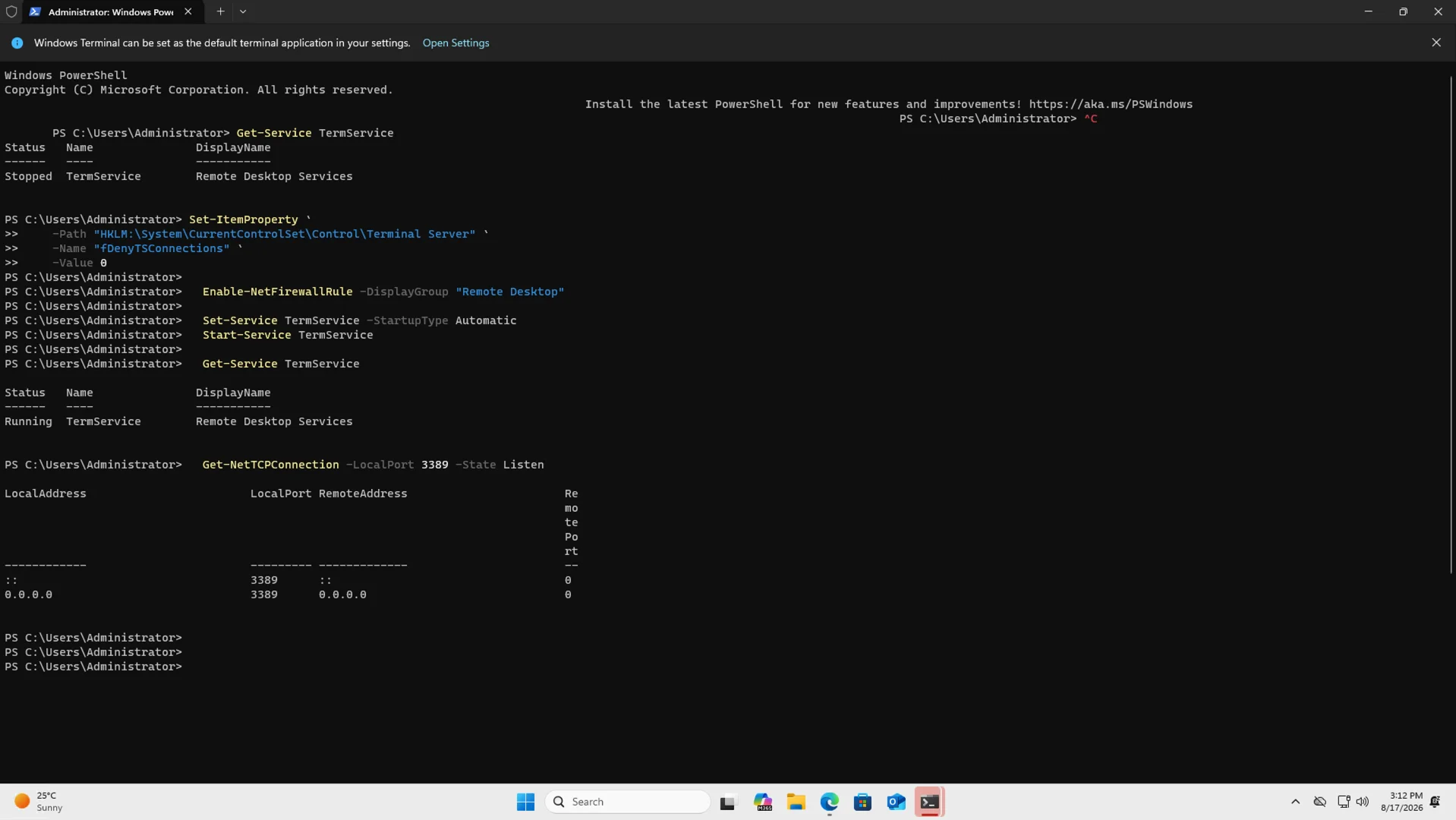Open Outlook from the taskbar
Viewport: 1456px width, 820px height.
[x=896, y=802]
